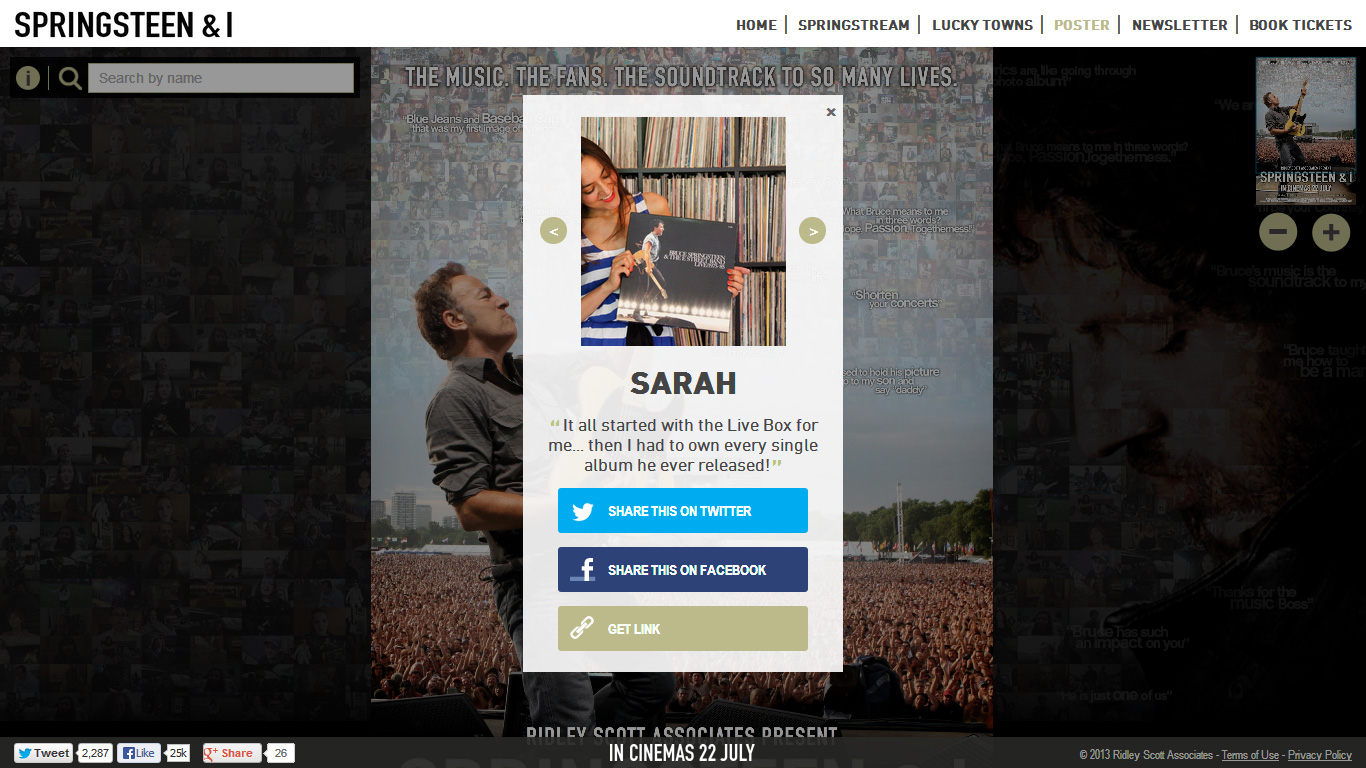1366x768 pixels.
Task: Share this on Twitter
Action: point(683,511)
